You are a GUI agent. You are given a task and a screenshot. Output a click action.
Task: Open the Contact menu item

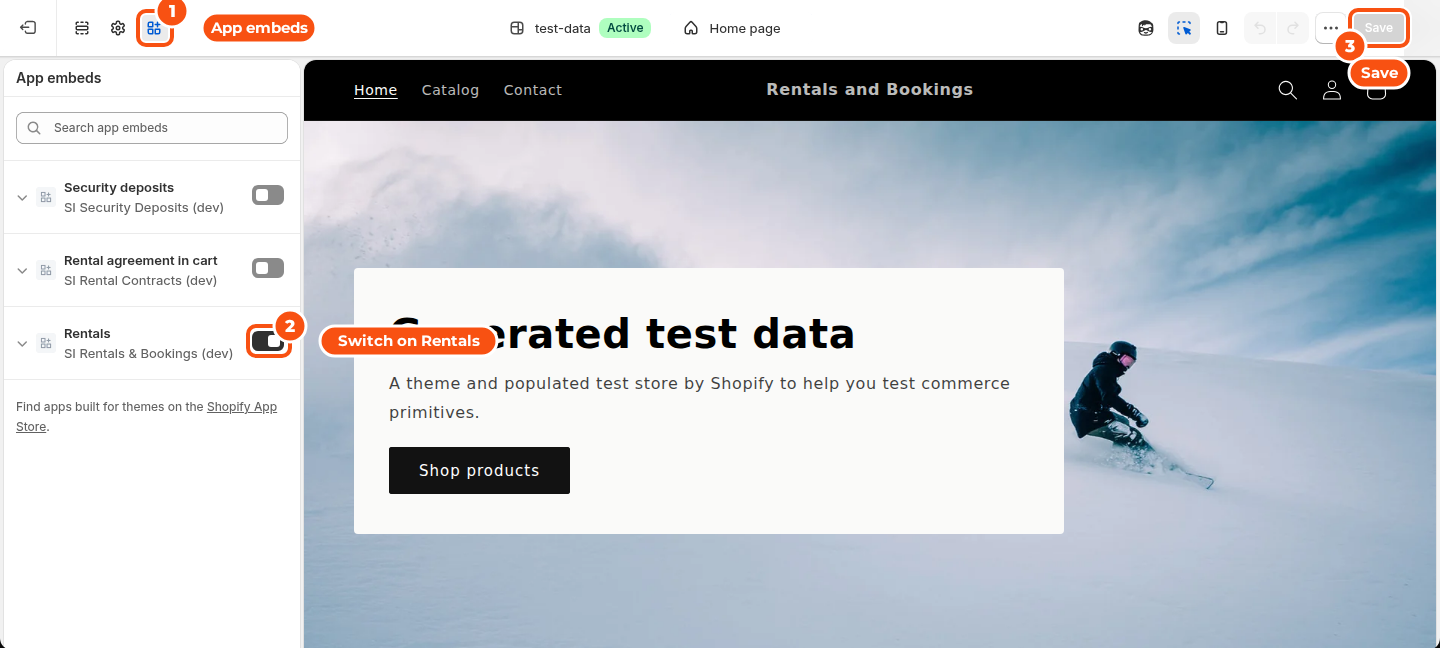pyautogui.click(x=533, y=90)
